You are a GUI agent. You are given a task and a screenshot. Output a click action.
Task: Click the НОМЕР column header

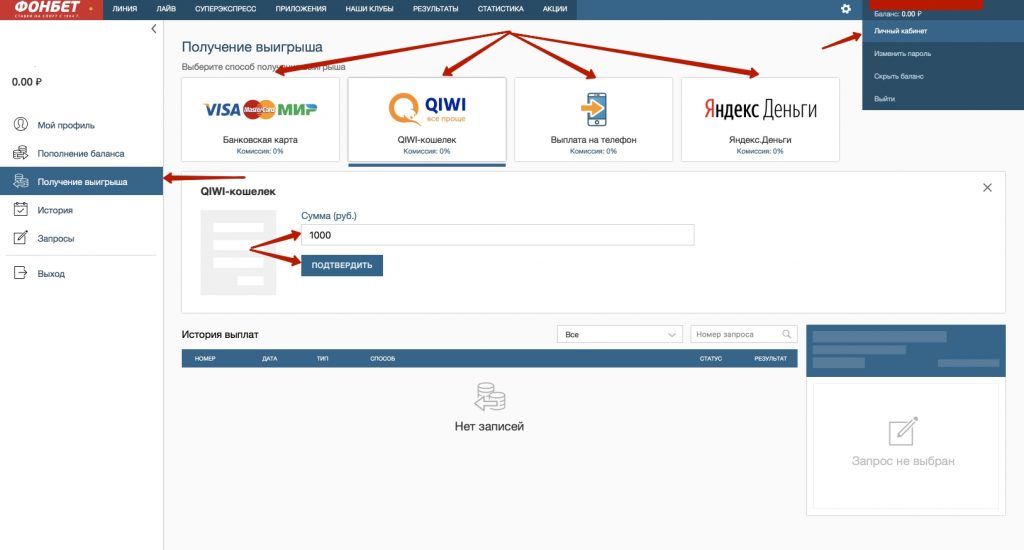click(x=205, y=359)
